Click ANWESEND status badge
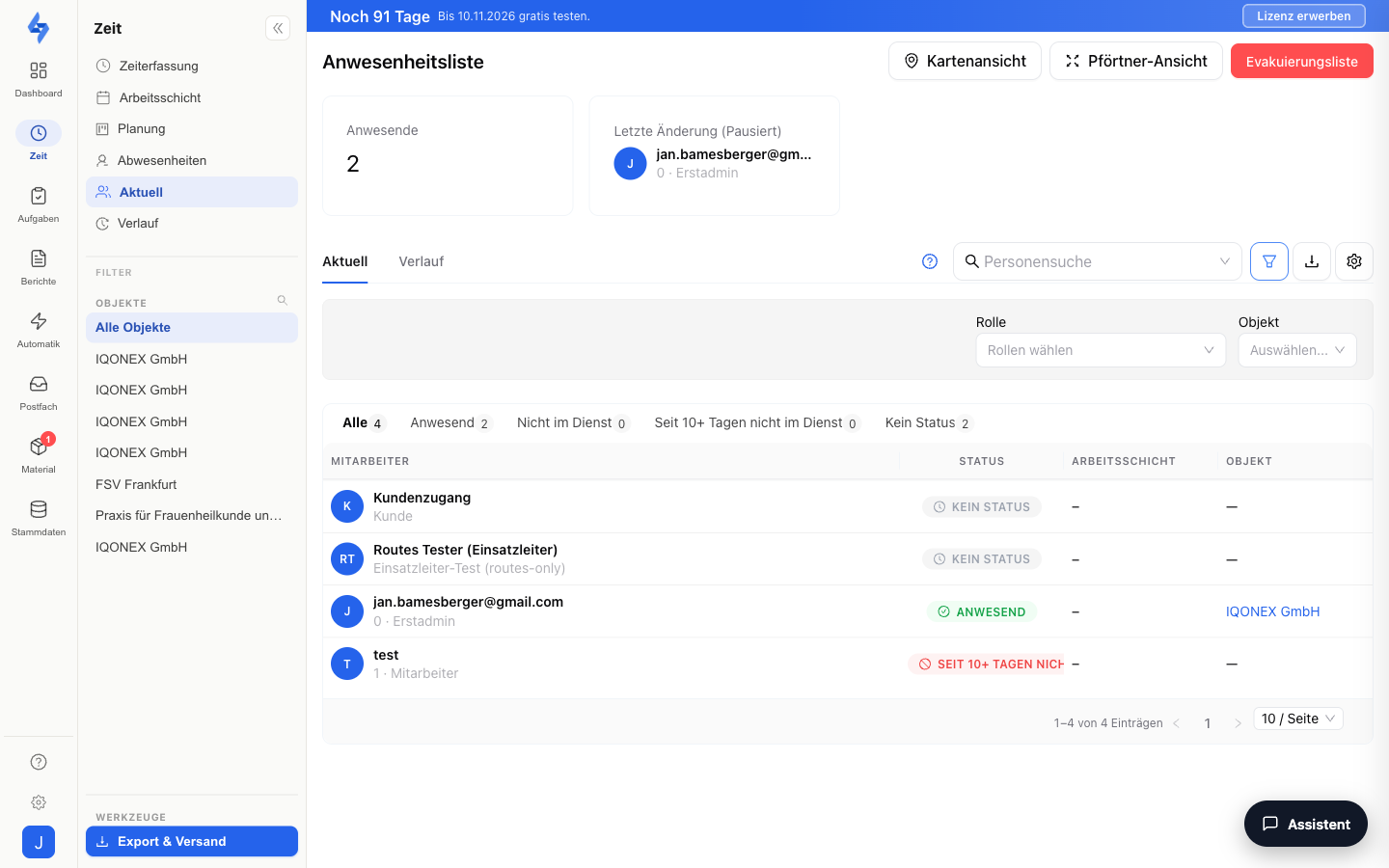1389x868 pixels. click(x=982, y=611)
